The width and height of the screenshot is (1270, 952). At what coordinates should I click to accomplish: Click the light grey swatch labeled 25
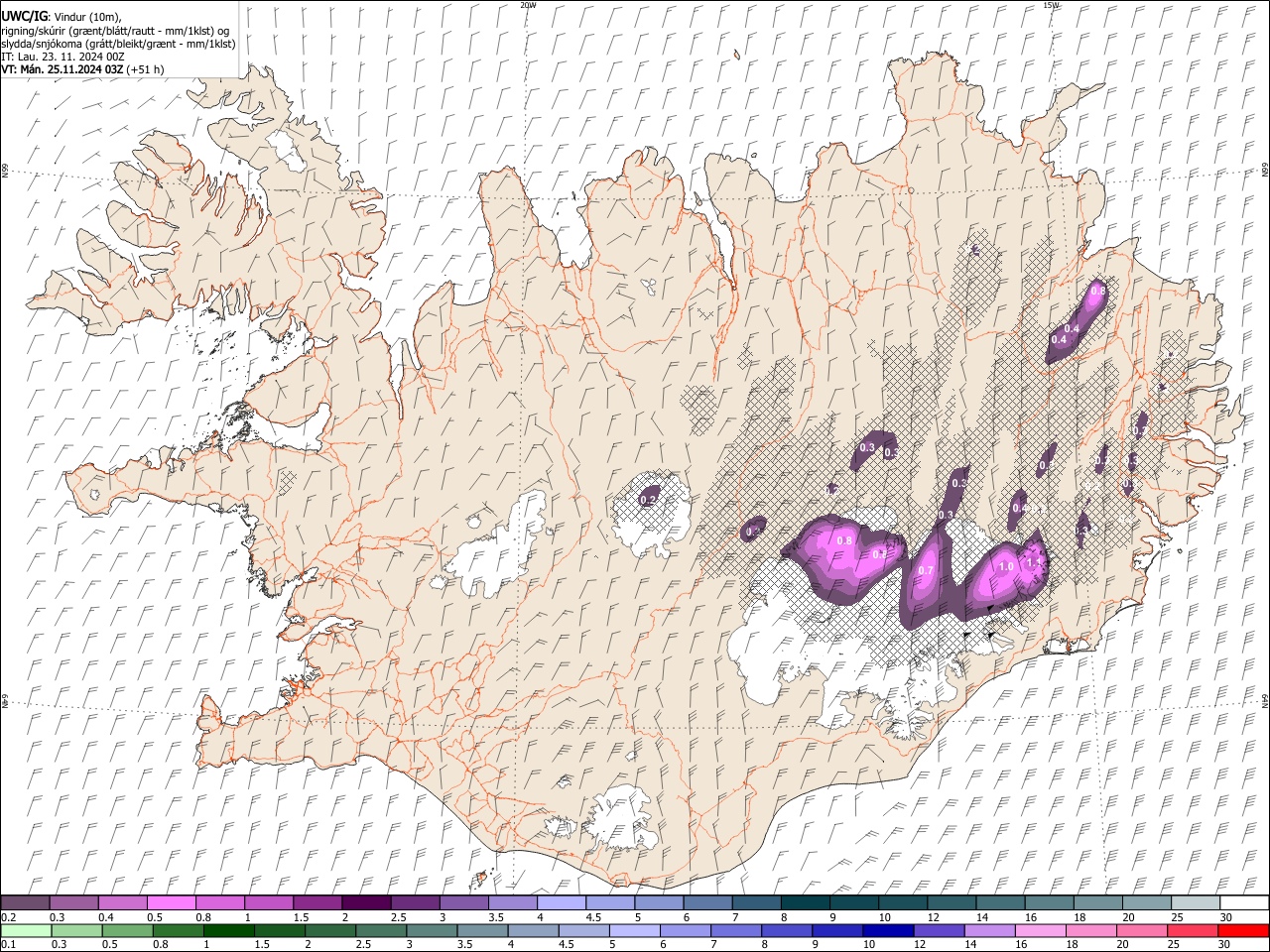point(1196,903)
